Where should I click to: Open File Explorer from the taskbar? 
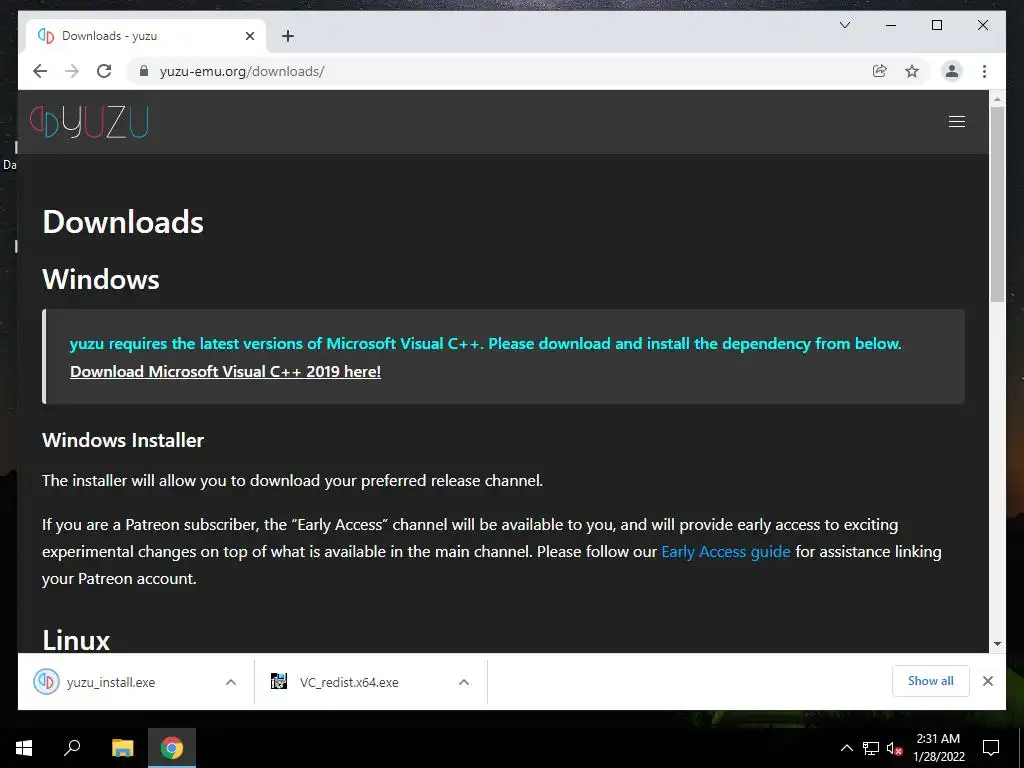click(x=123, y=748)
